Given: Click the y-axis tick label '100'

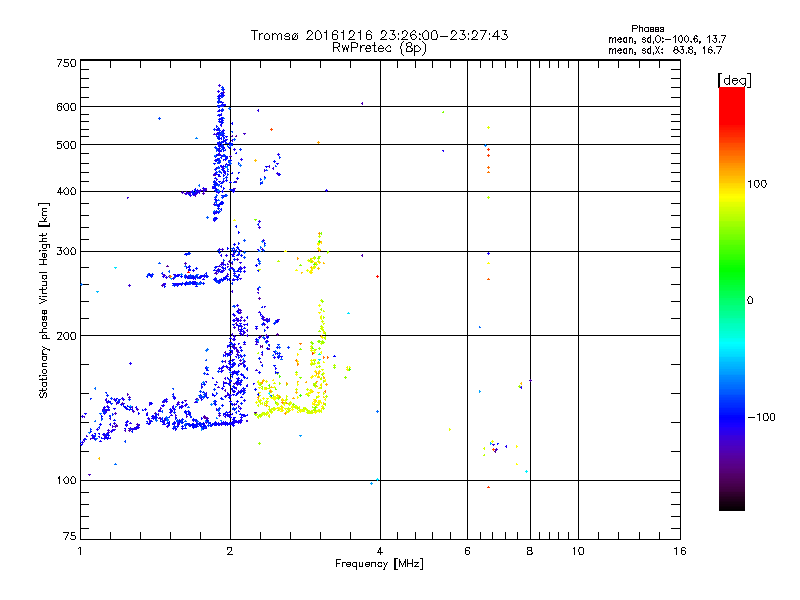Looking at the screenshot, I should pos(67,481).
